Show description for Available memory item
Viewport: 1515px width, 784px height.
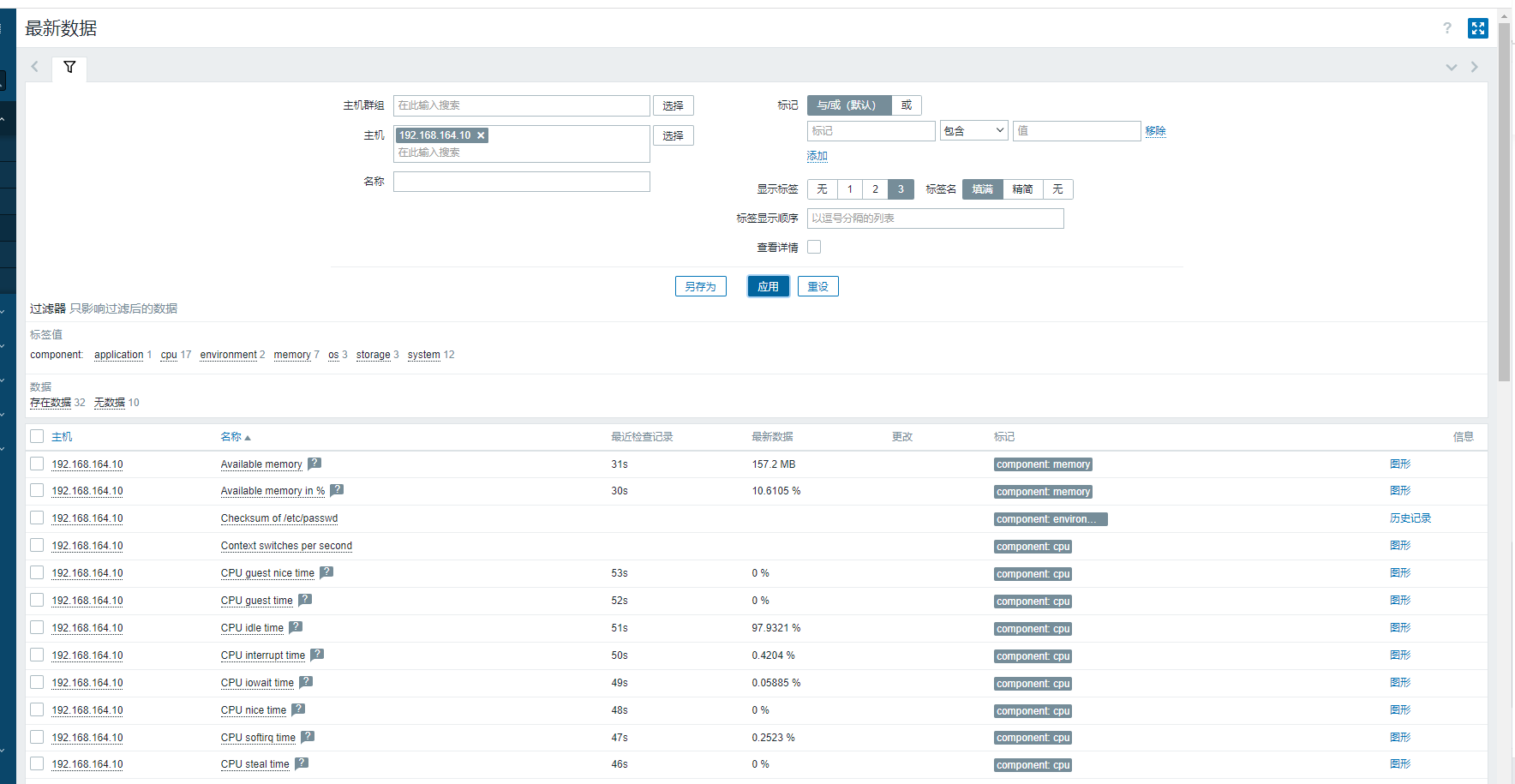pos(314,464)
